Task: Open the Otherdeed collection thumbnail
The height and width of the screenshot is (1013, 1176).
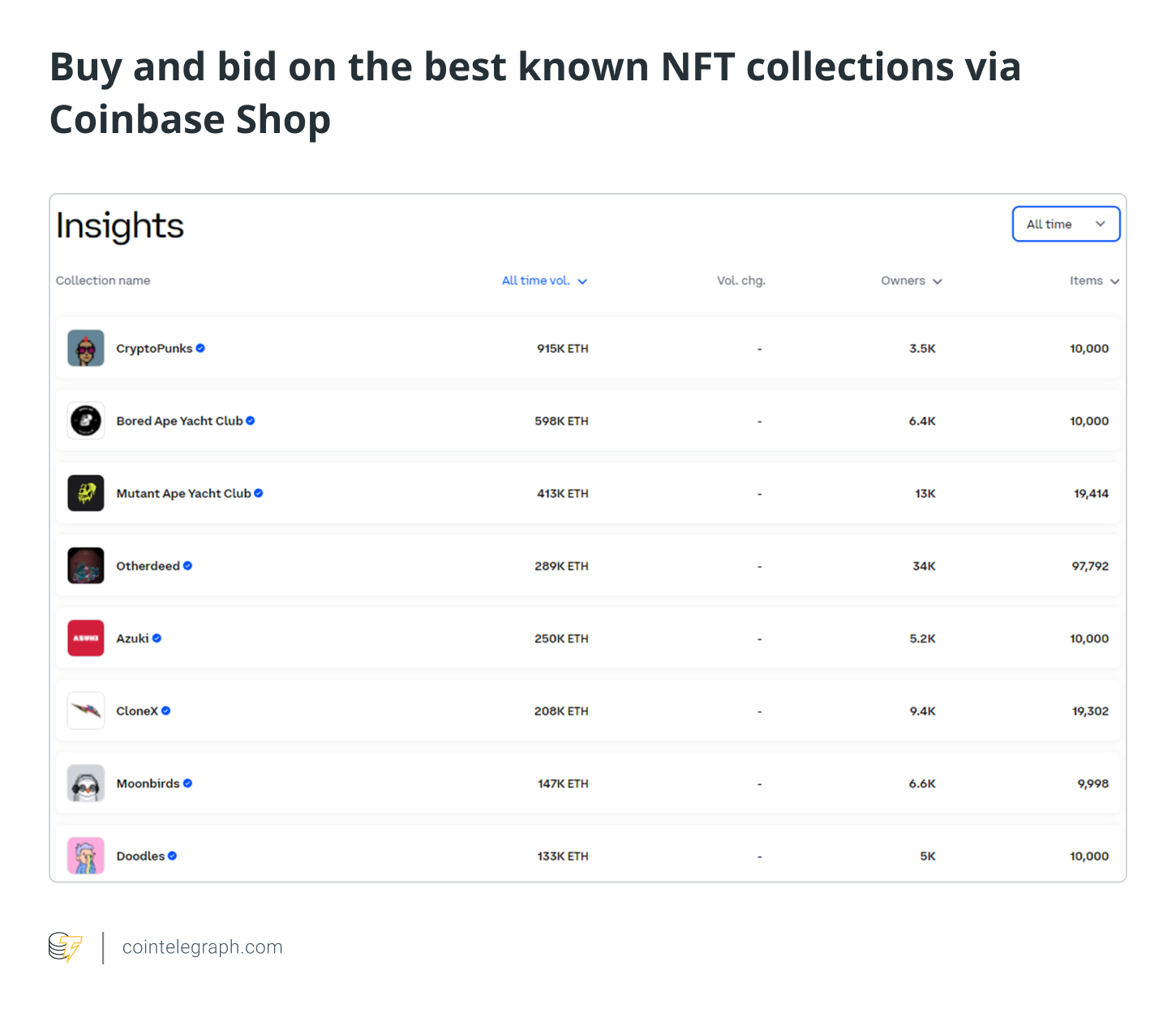Action: pos(85,566)
